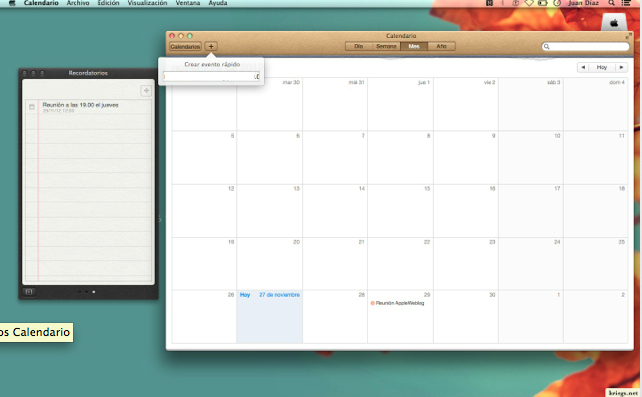Click the Apple logo in the menu bar
Image resolution: width=642 pixels, height=397 pixels.
coord(12,3)
